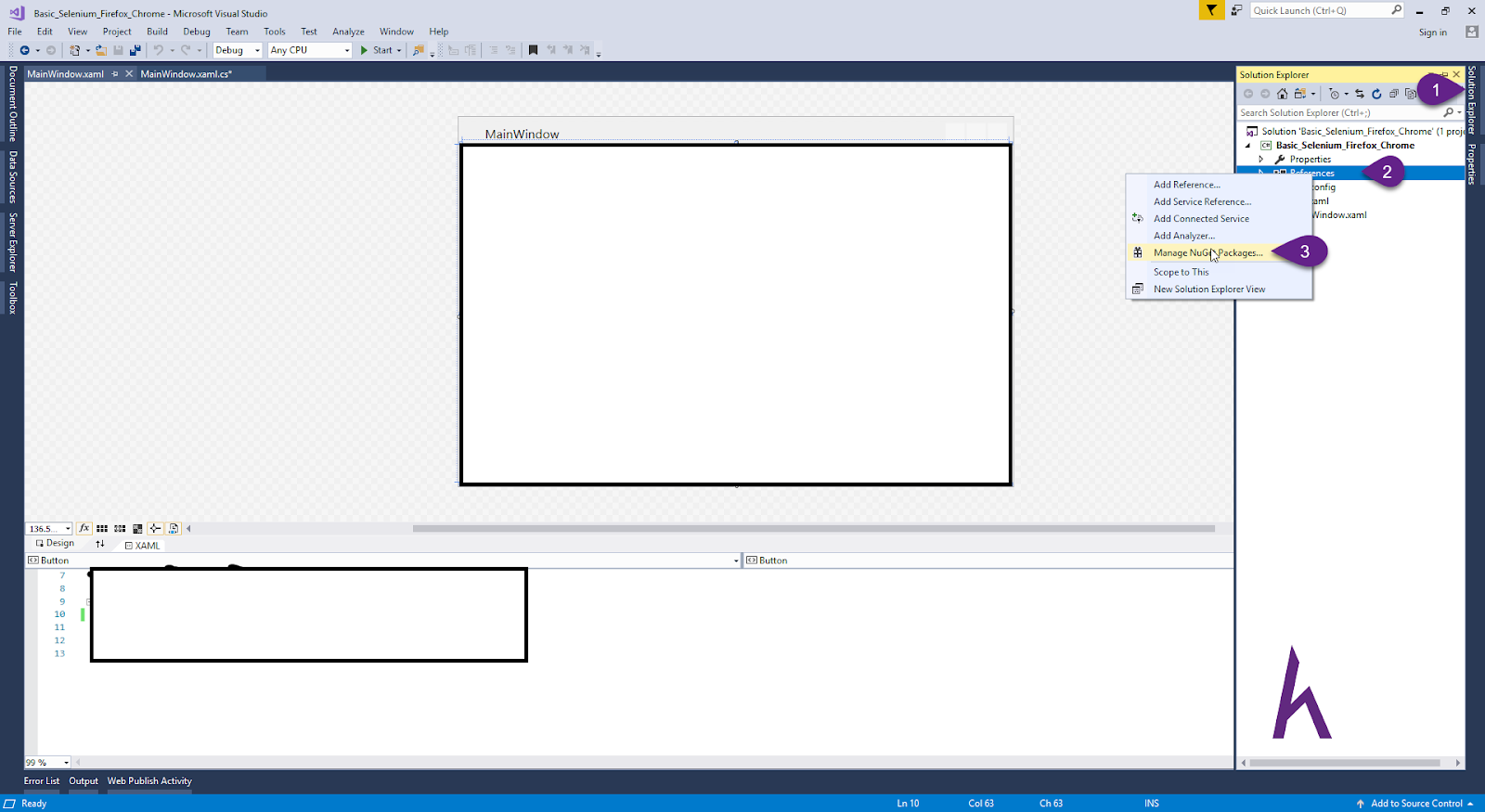Click Sync with Active Document icon
The height and width of the screenshot is (812, 1485).
point(1360,94)
